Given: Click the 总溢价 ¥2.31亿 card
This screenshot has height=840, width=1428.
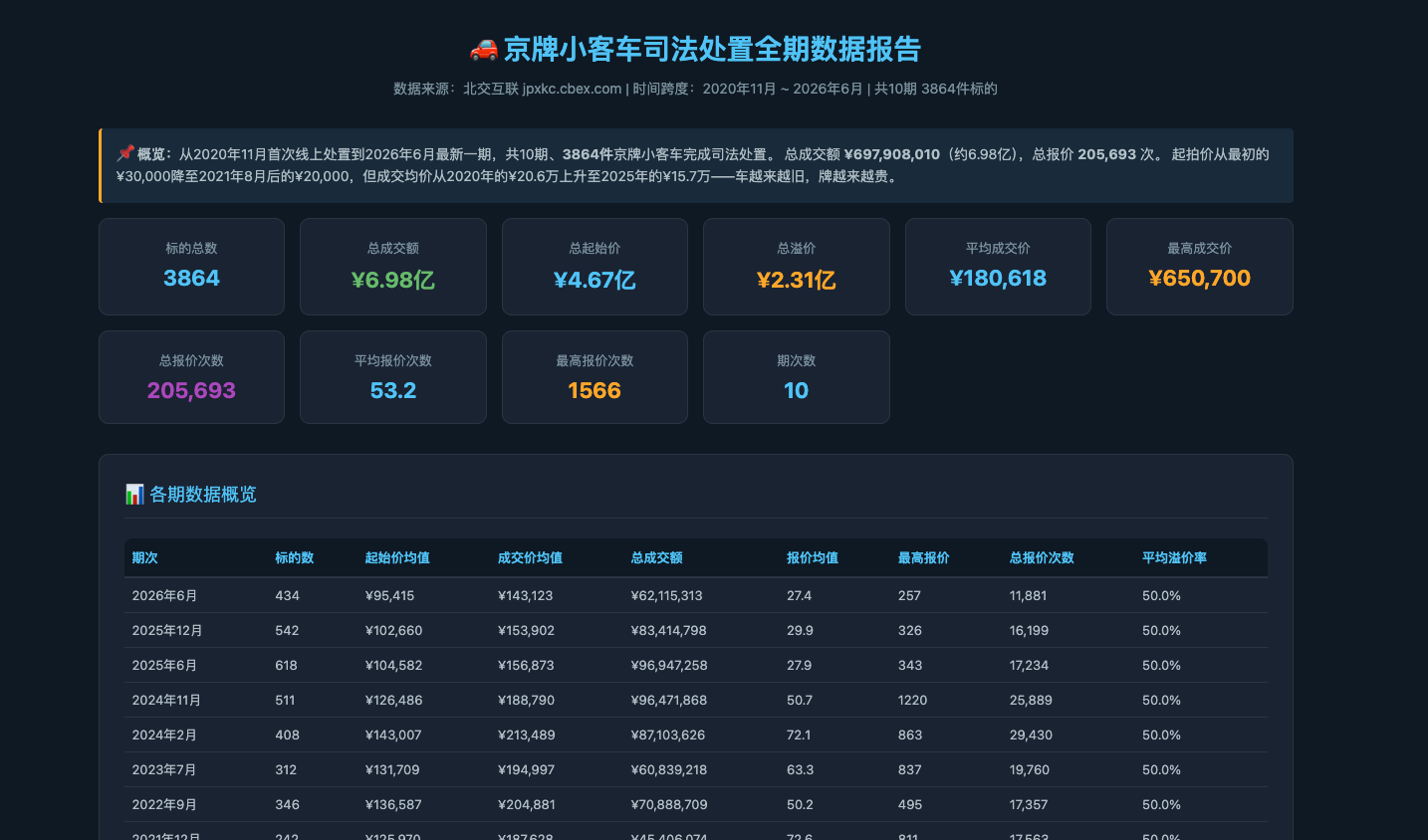Looking at the screenshot, I should coord(797,267).
